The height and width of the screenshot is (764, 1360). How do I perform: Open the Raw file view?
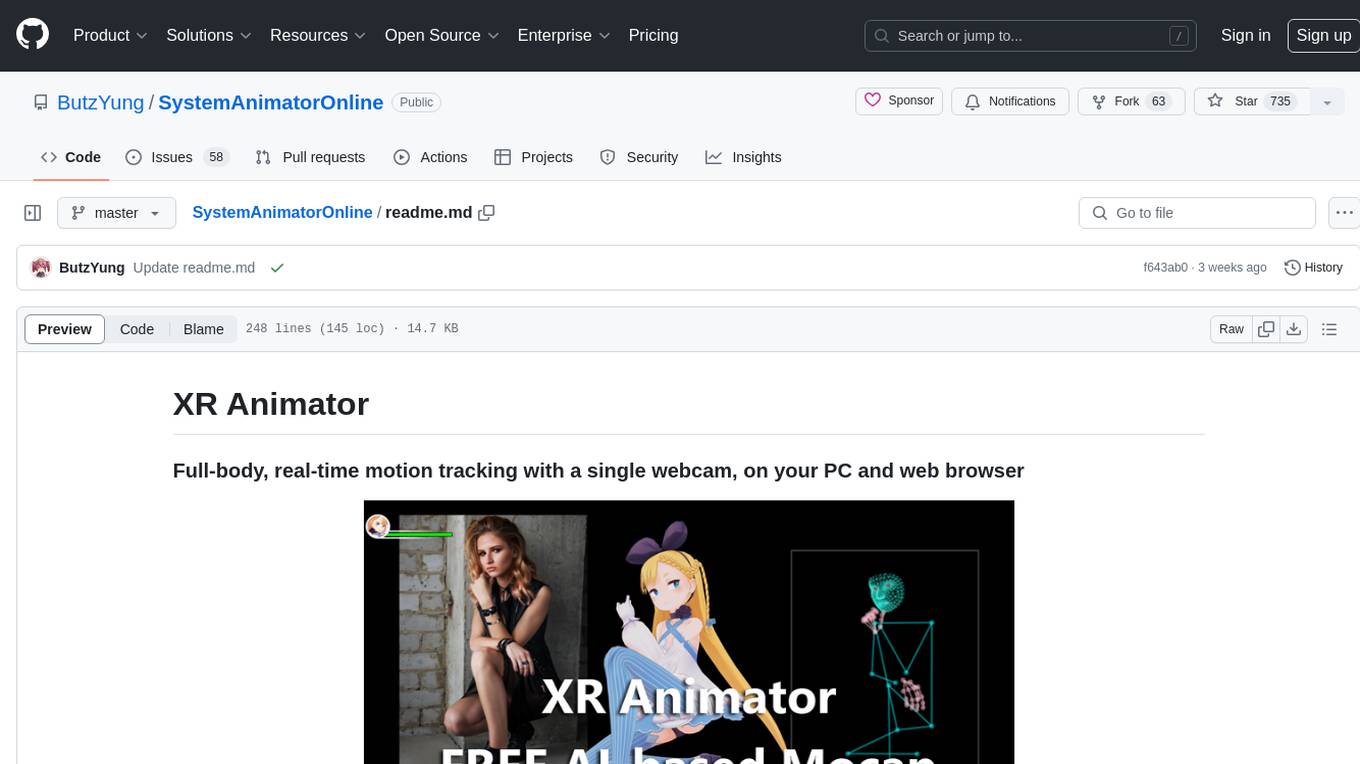1231,329
